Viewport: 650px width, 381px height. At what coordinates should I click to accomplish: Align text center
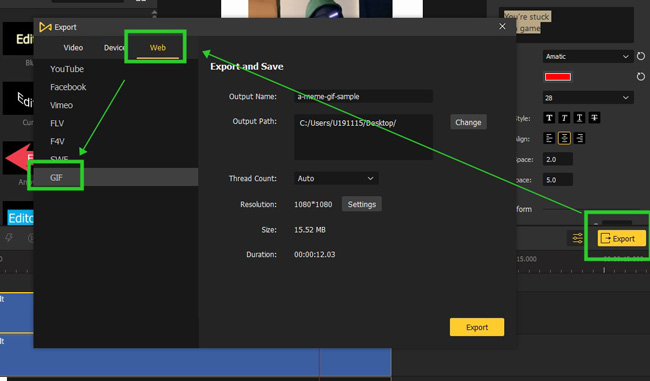(564, 138)
